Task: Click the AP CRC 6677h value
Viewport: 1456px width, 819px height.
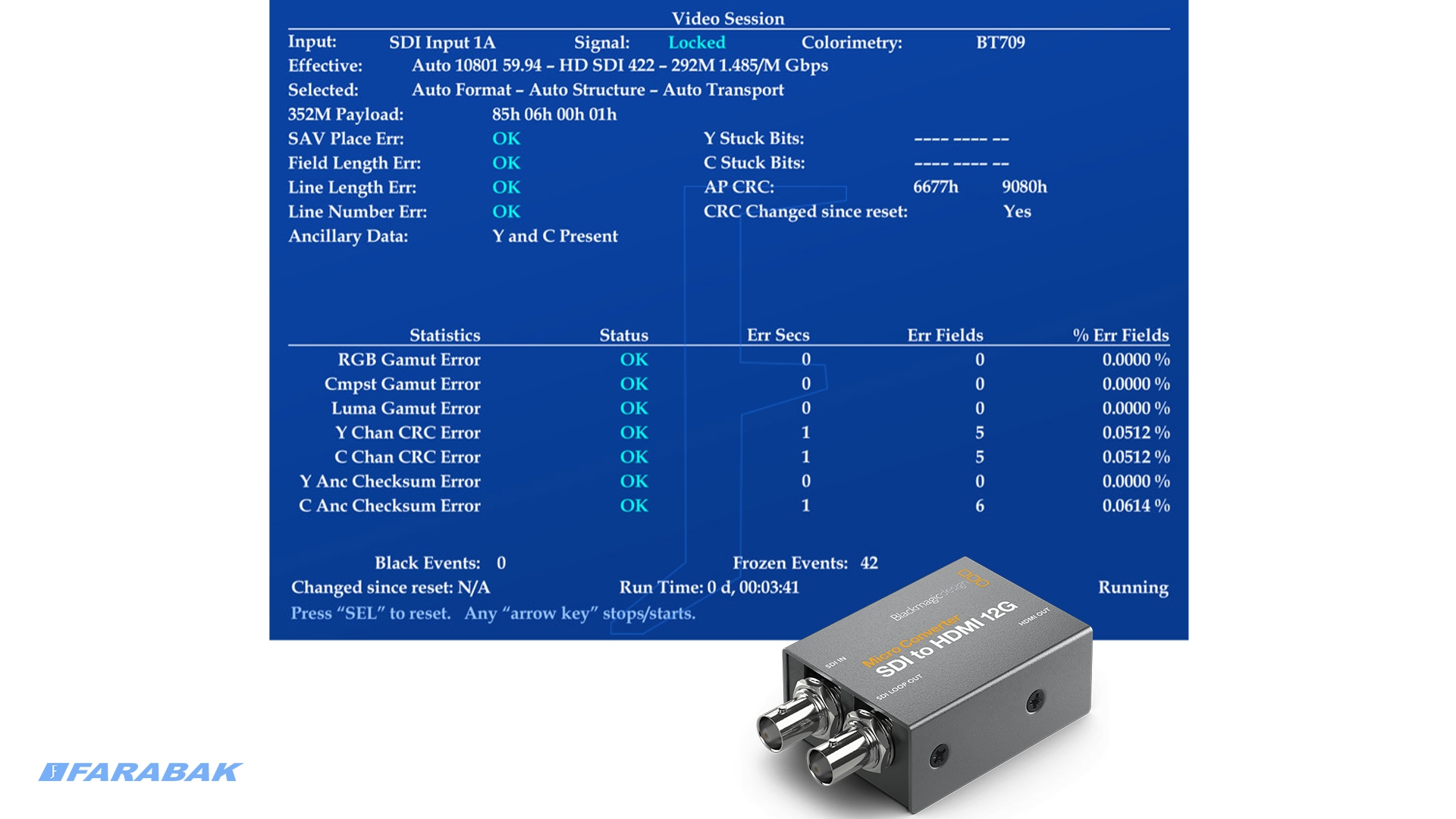Action: 935,187
